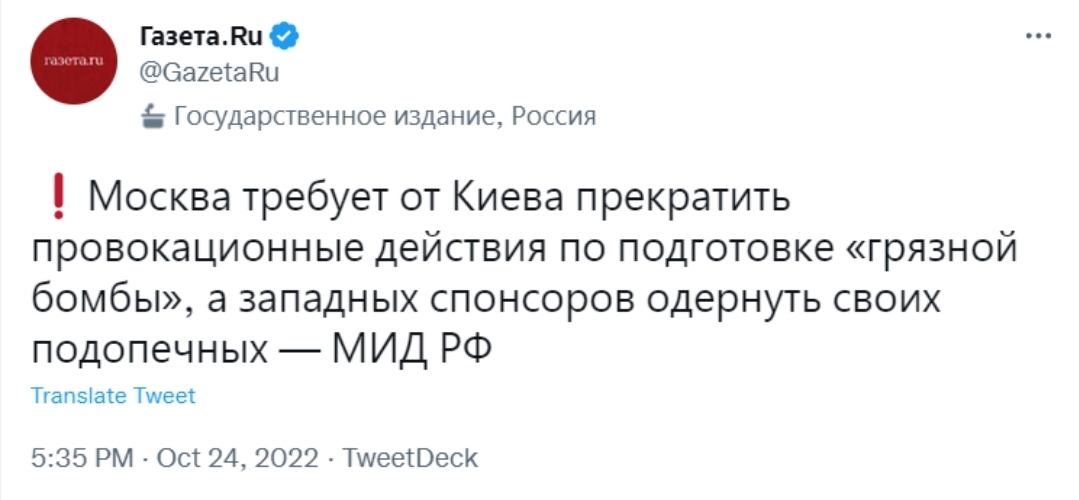Click the 5:35 PM timestamp

82,459
